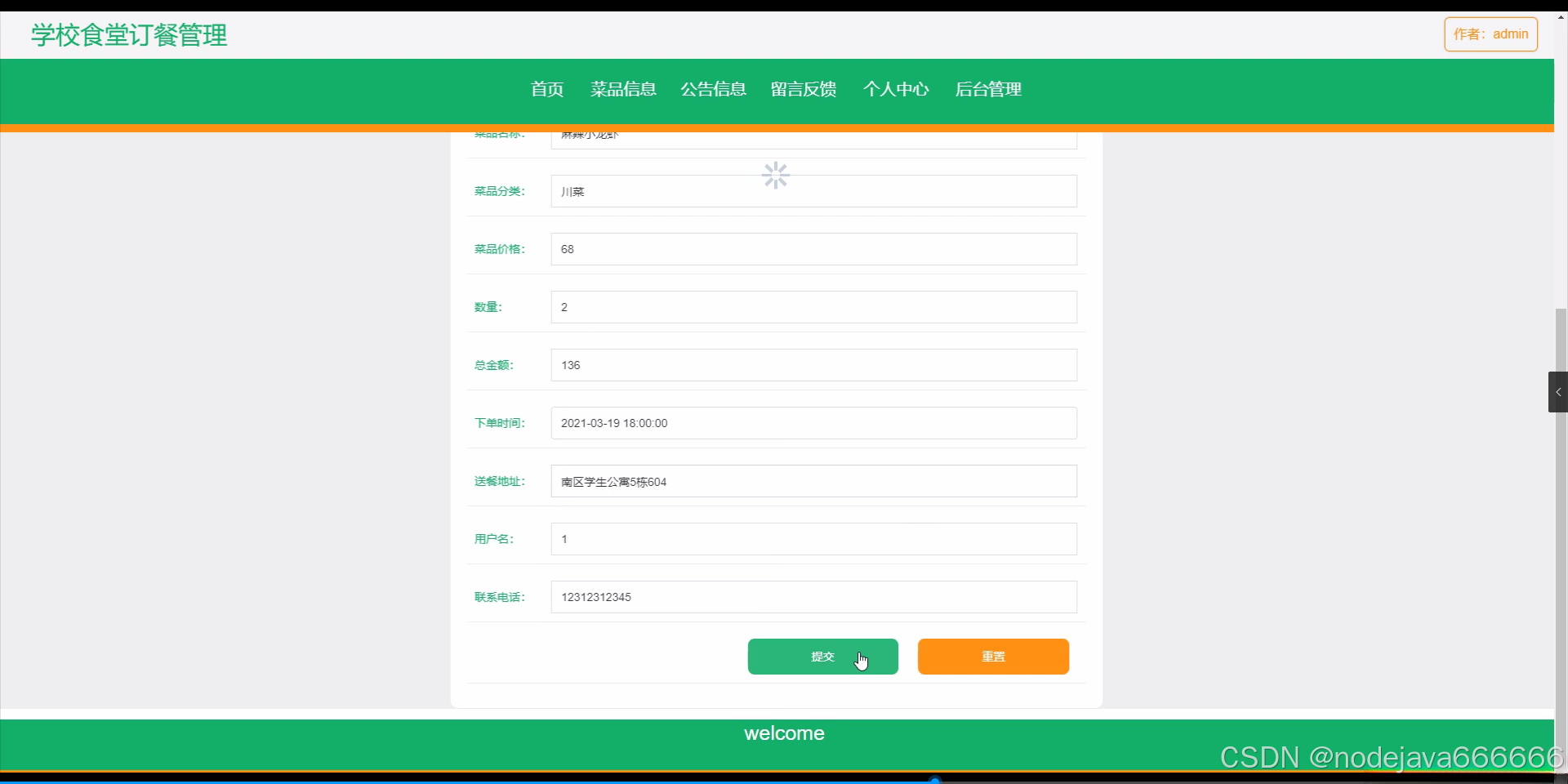Open 个人中心 from the nav bar
Screen dimensions: 1568x784
[x=896, y=89]
